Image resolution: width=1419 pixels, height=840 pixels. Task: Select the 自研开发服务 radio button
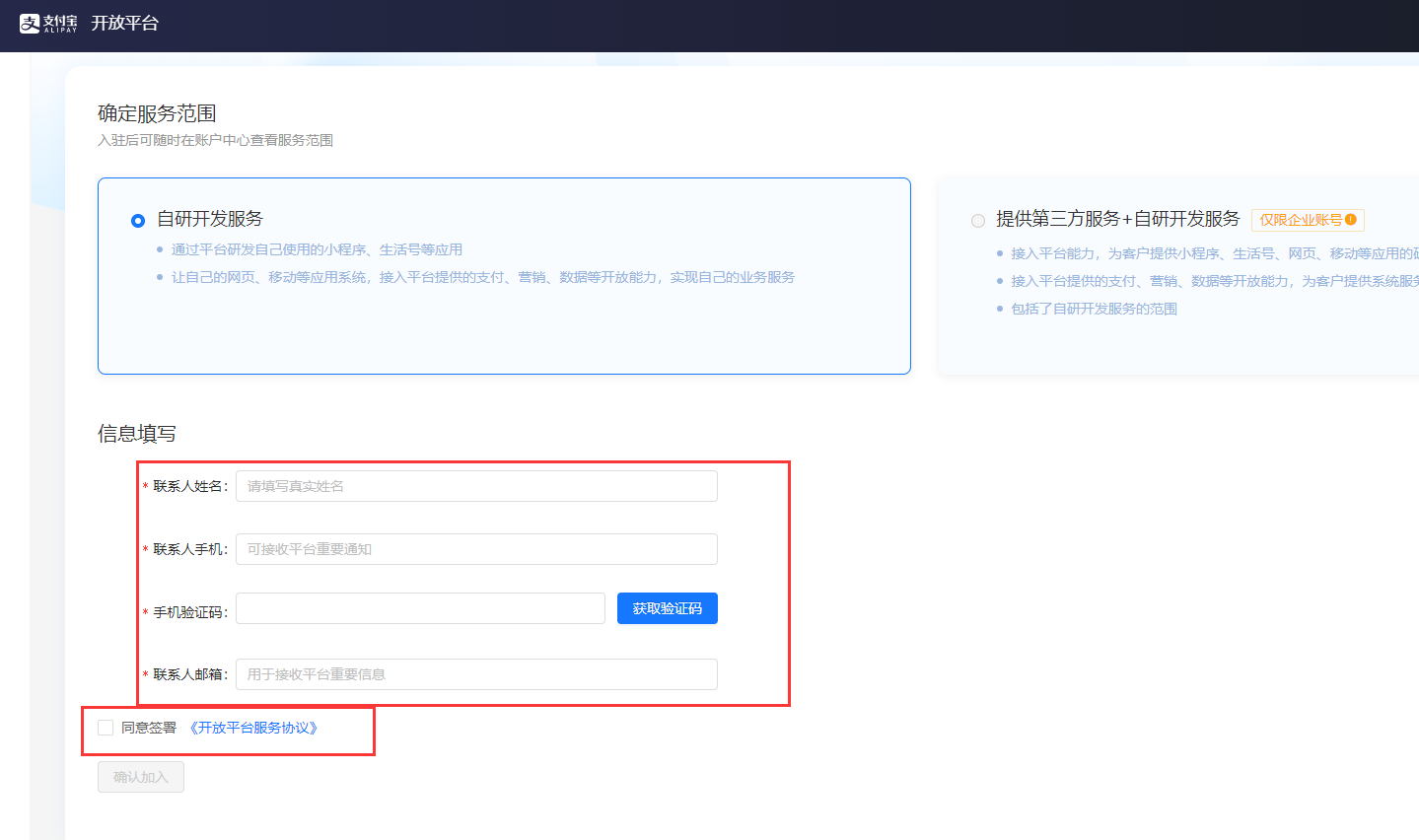pyautogui.click(x=138, y=220)
